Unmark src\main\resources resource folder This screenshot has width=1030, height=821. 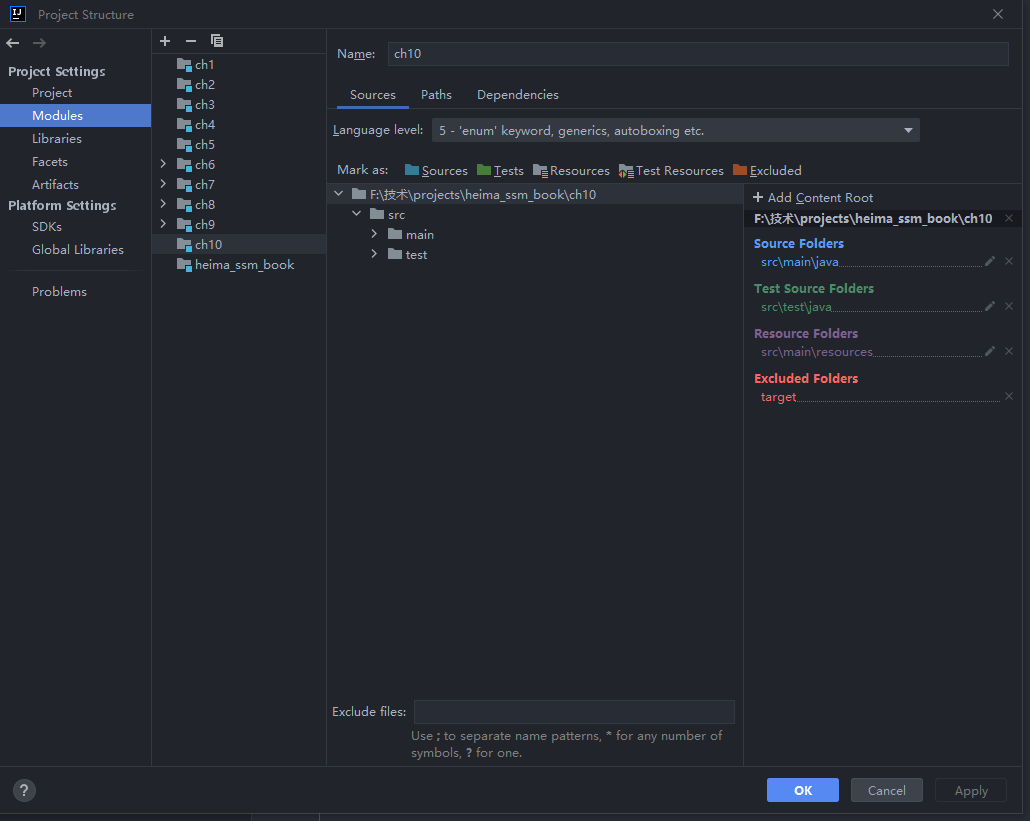1009,351
